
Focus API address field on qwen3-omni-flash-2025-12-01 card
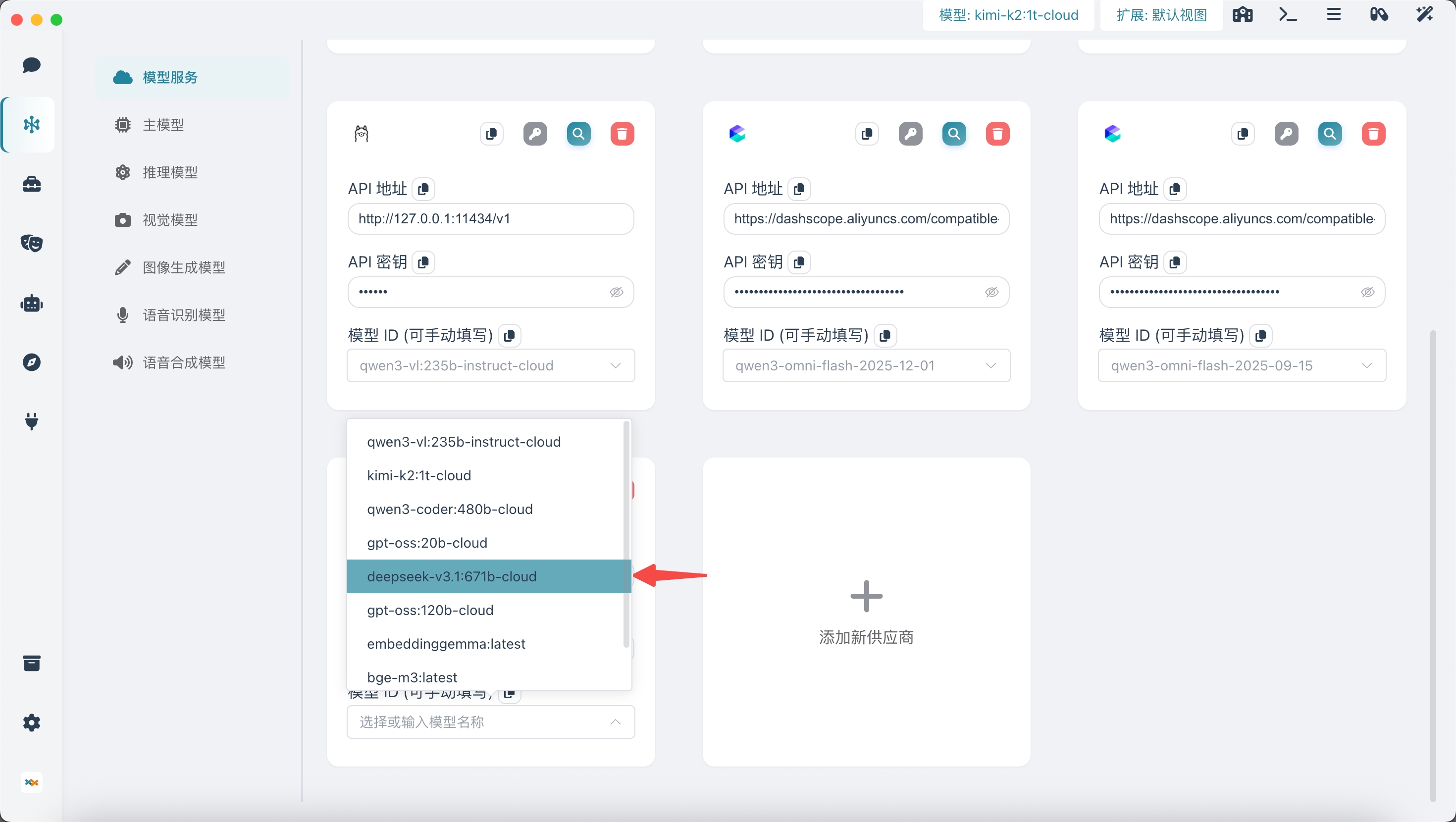click(867, 219)
